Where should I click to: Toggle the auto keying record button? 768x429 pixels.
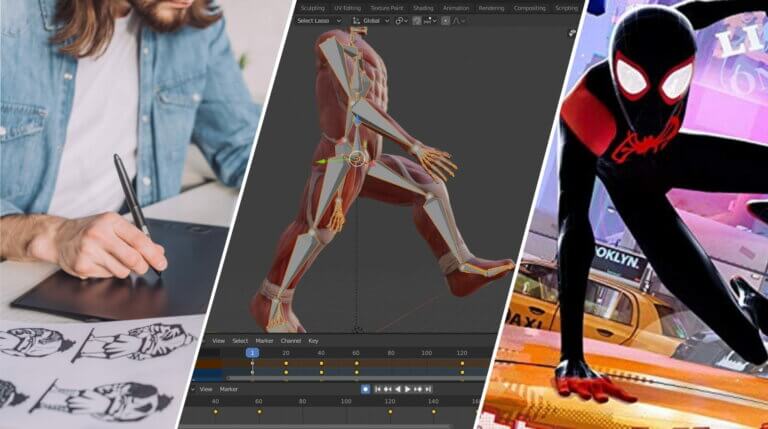pyautogui.click(x=365, y=389)
